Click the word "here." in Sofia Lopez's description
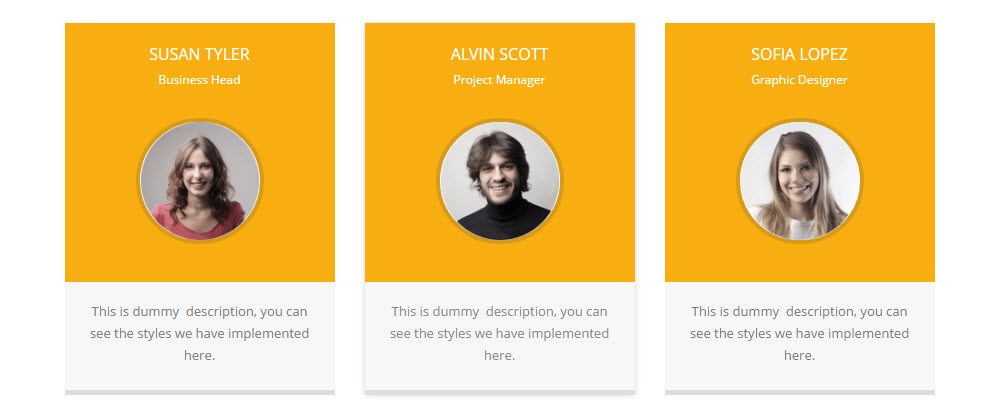 799,355
